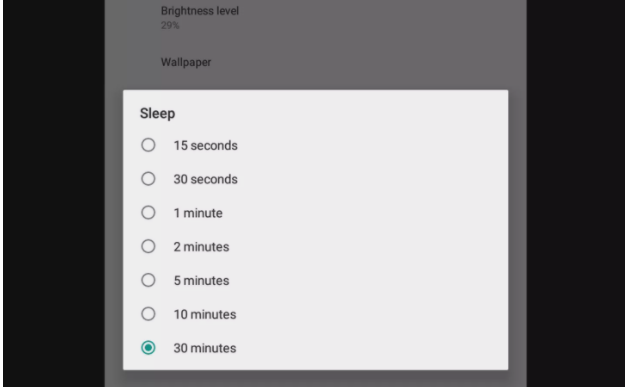Set sleep to 2 minutes radio circle

coord(148,246)
